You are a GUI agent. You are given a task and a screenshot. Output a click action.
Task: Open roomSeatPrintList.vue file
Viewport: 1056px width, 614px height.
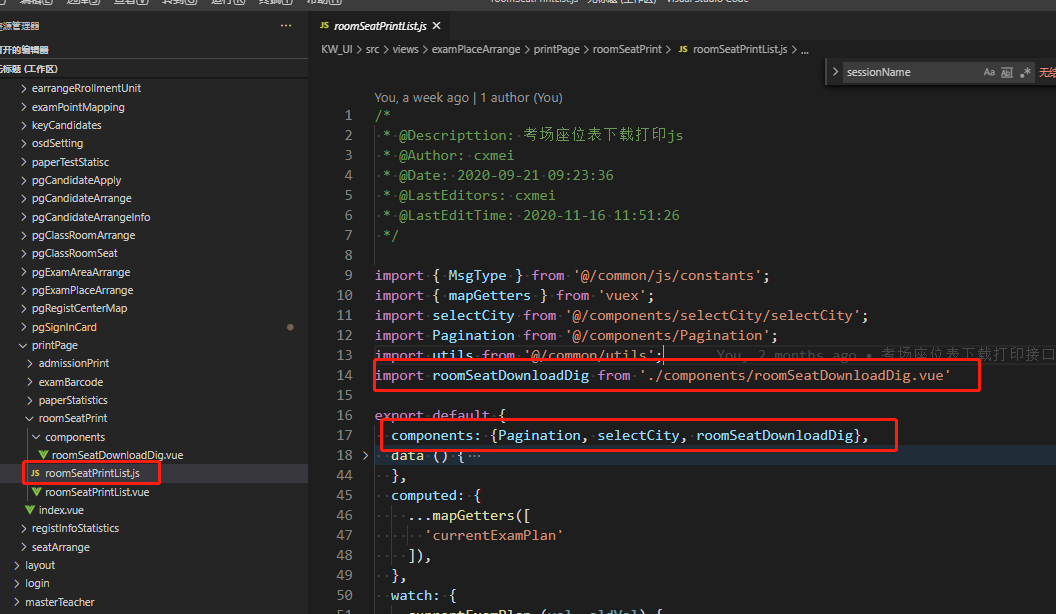pos(97,492)
